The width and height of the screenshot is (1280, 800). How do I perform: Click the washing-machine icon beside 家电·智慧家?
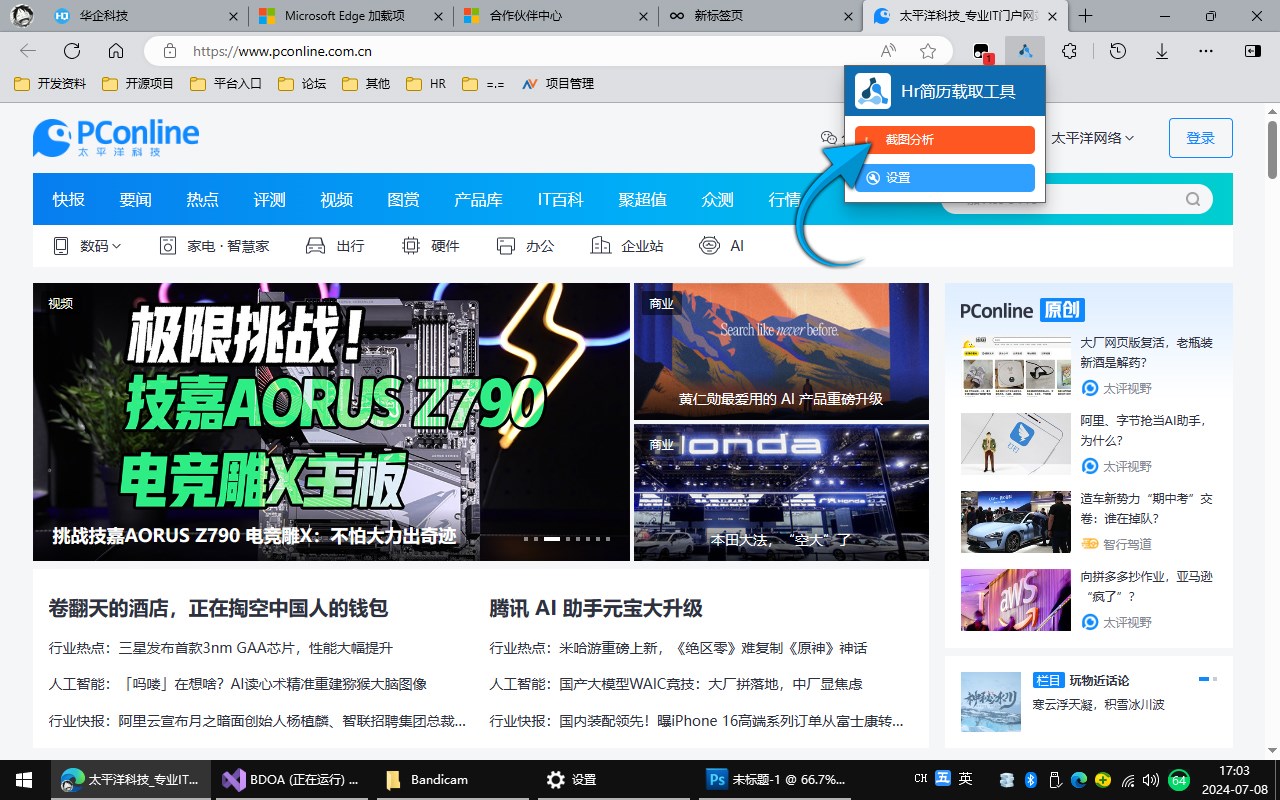(x=167, y=246)
